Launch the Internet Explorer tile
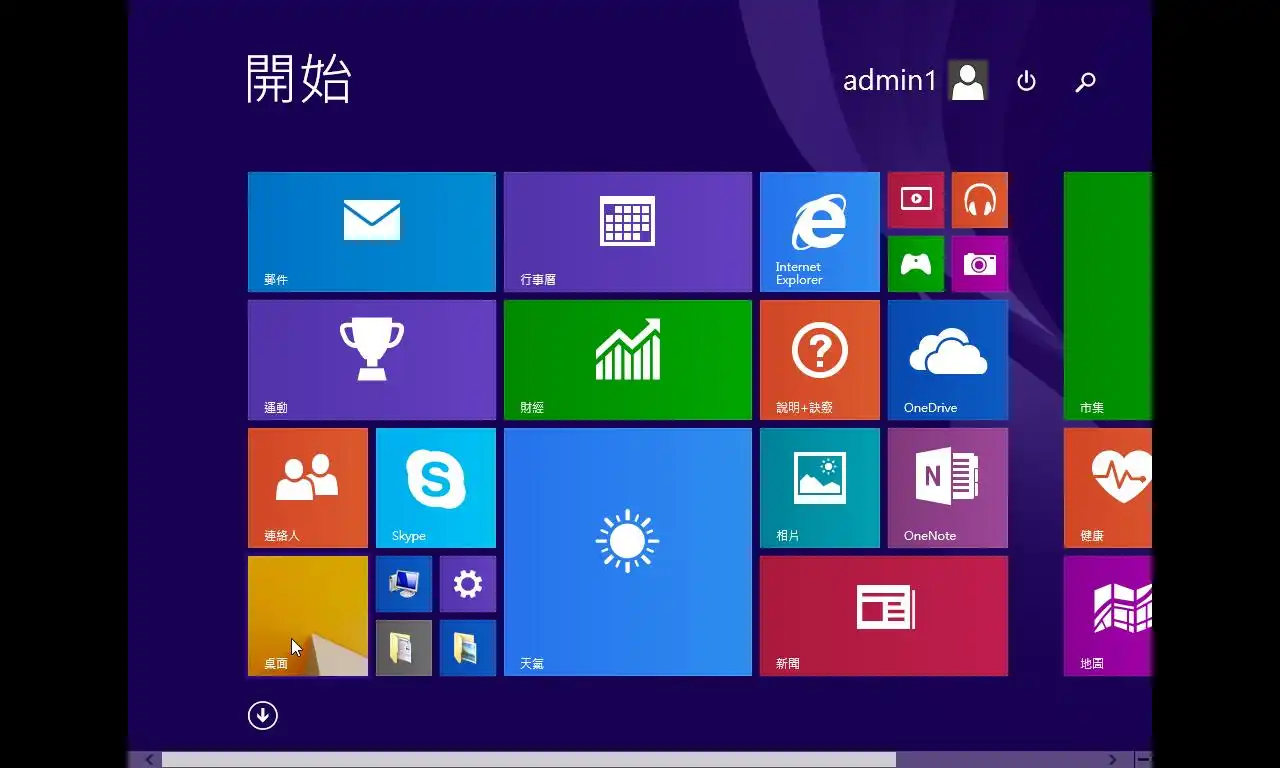This screenshot has height=768, width=1280. click(820, 232)
